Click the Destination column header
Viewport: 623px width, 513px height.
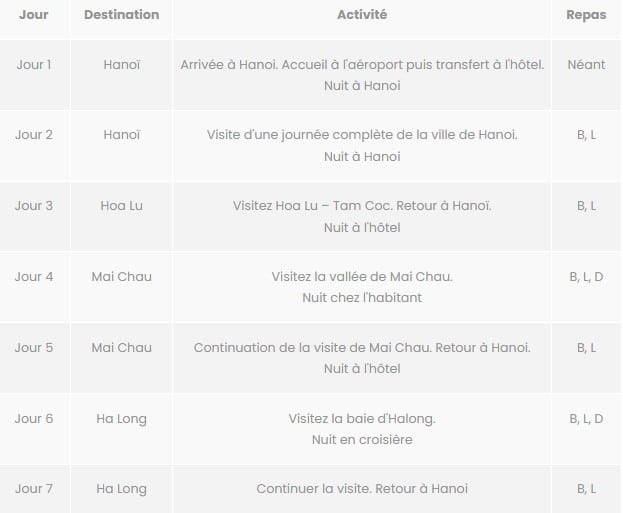point(122,15)
